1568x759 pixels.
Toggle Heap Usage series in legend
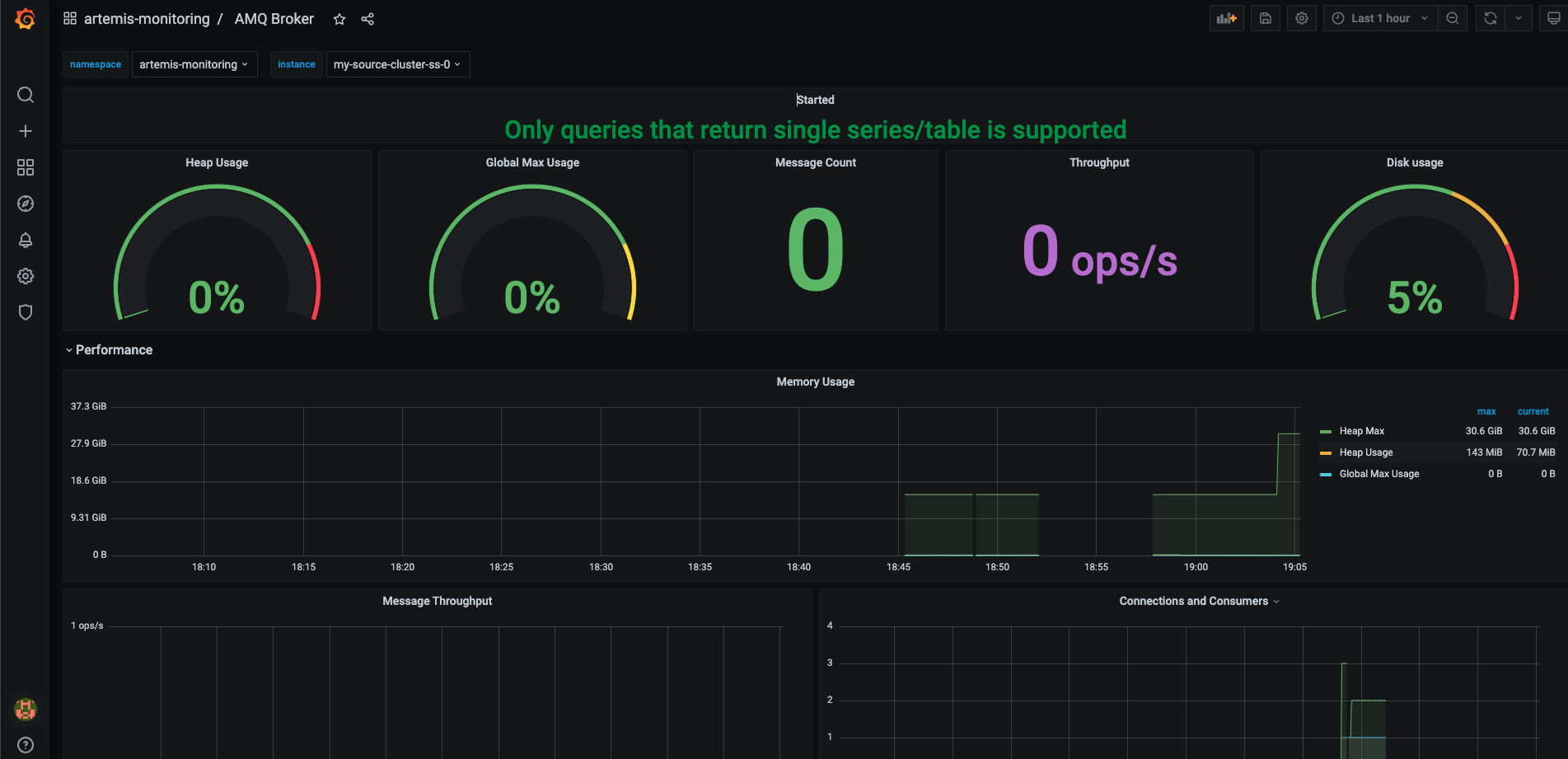click(x=1366, y=452)
